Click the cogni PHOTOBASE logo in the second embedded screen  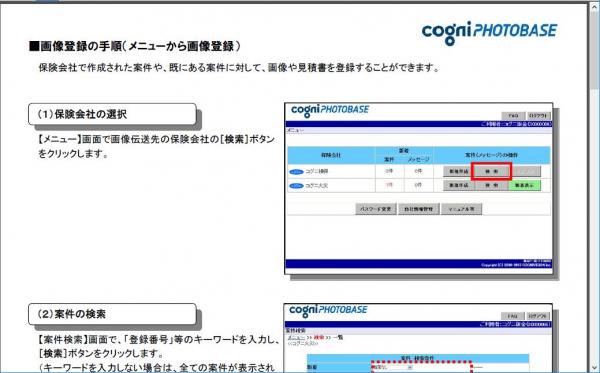click(328, 311)
